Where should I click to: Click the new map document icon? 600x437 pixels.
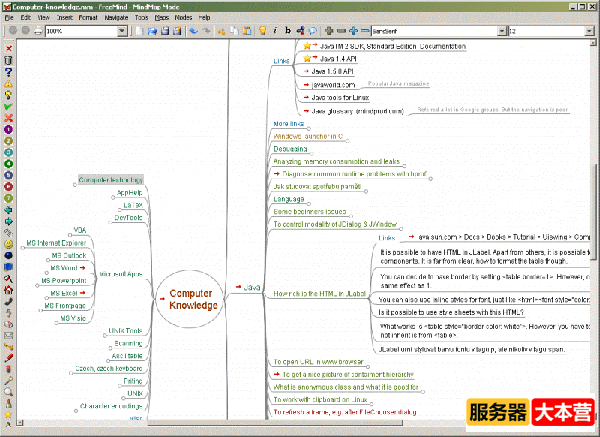pyautogui.click(x=140, y=31)
